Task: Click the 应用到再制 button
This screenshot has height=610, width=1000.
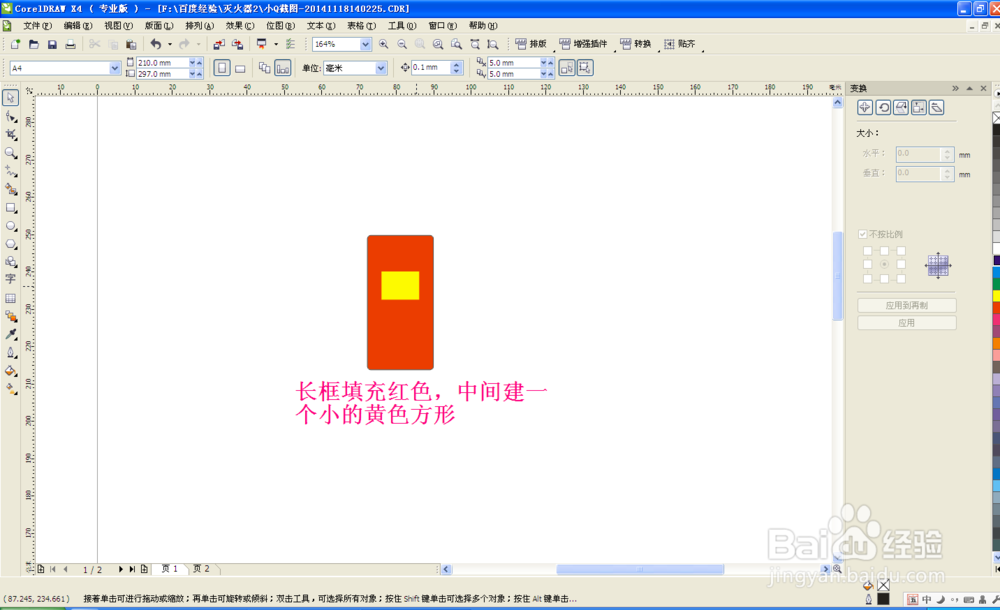Action: tap(907, 303)
